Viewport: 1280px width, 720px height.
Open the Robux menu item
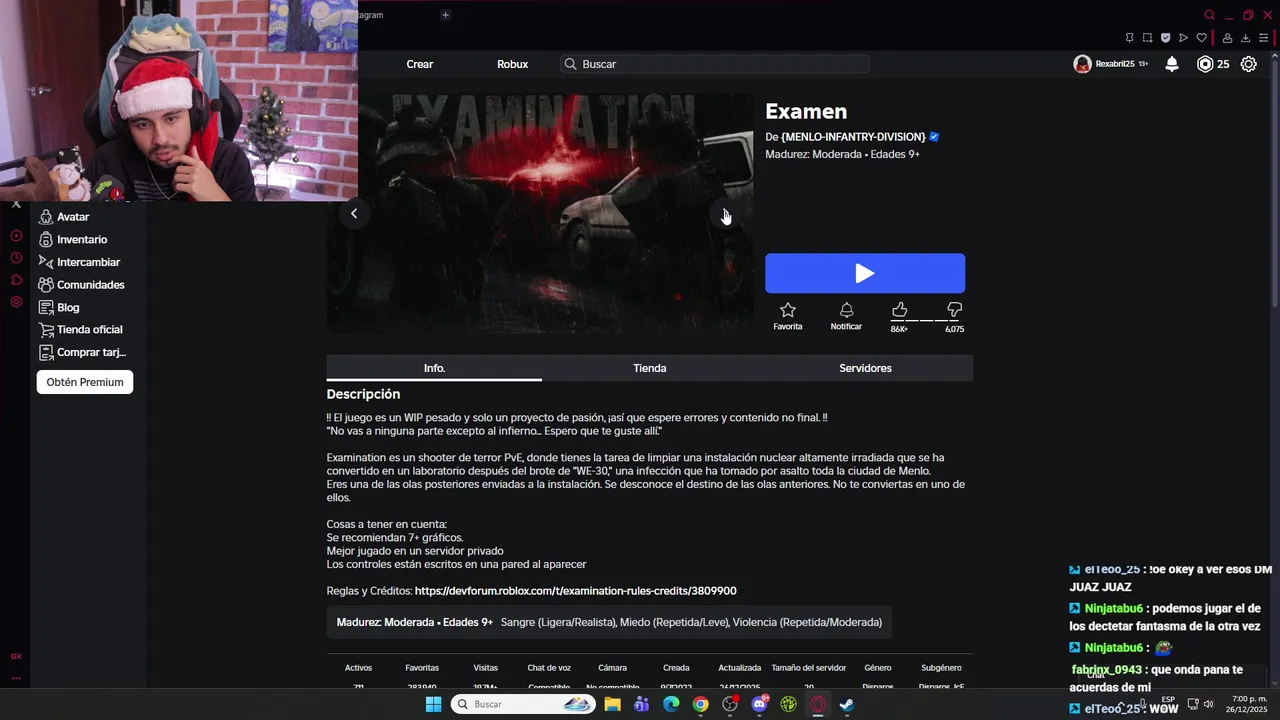(512, 64)
